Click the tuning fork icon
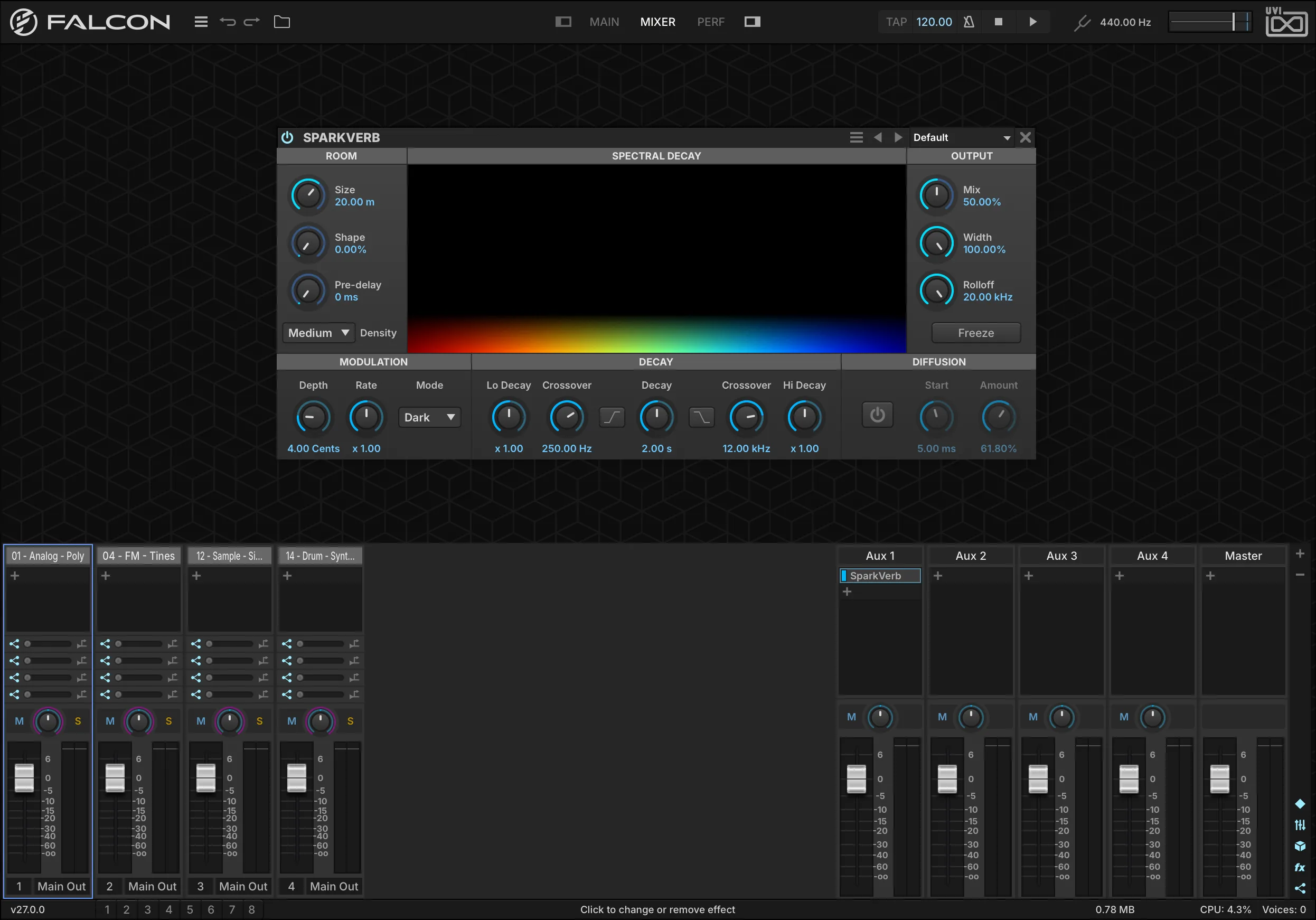 (1082, 23)
